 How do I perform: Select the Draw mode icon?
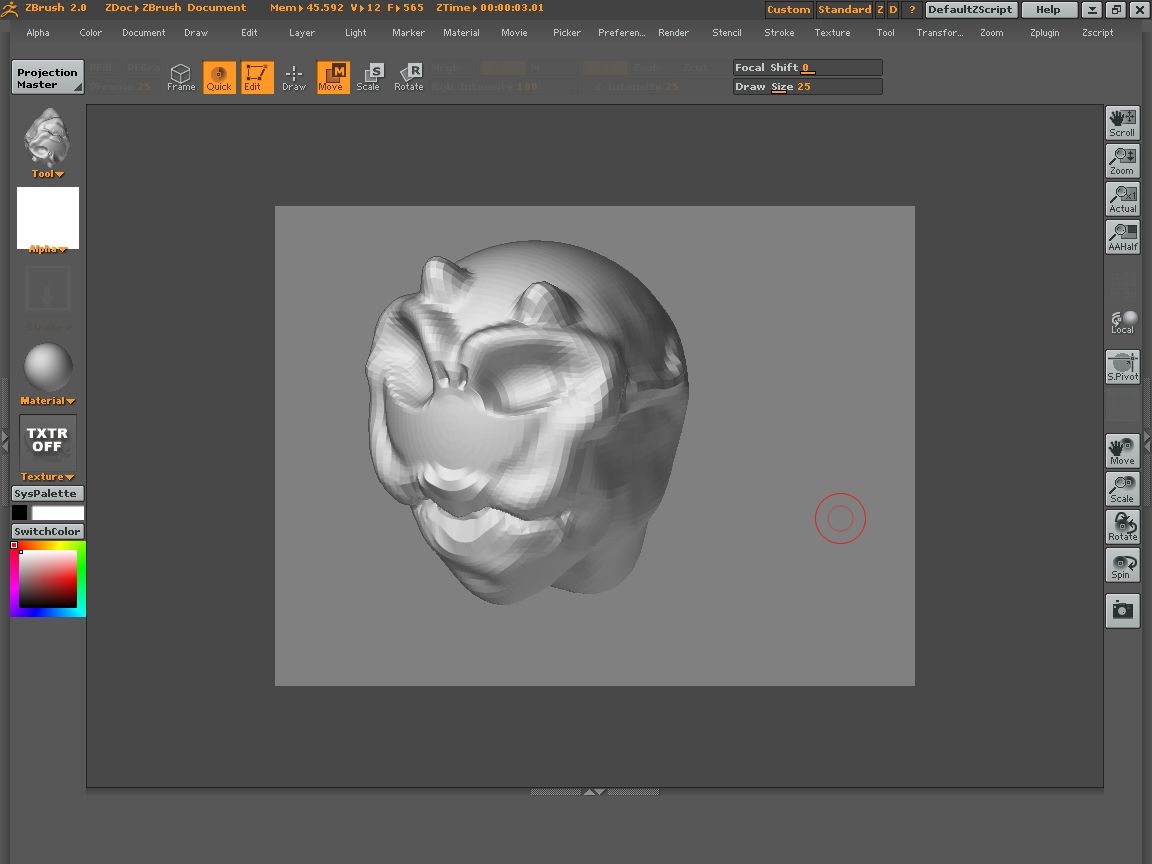293,77
